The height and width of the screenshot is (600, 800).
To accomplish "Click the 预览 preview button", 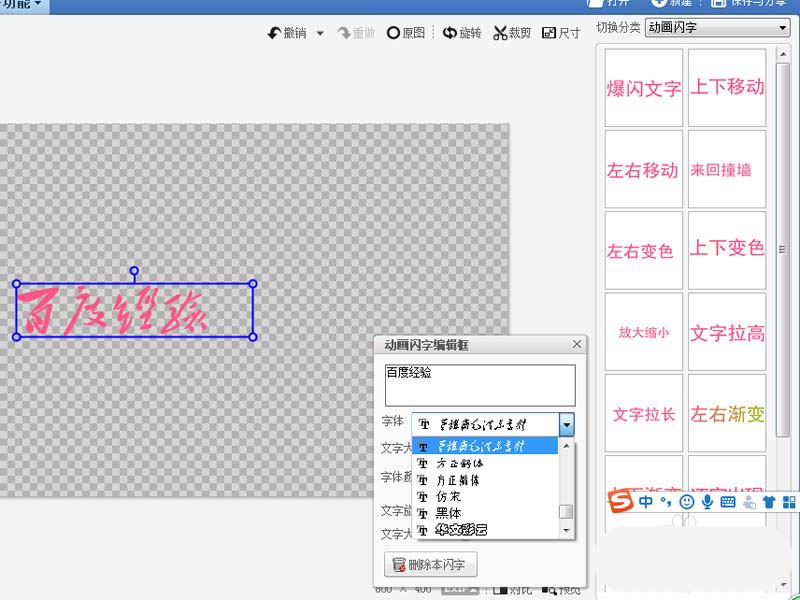I will [x=561, y=590].
